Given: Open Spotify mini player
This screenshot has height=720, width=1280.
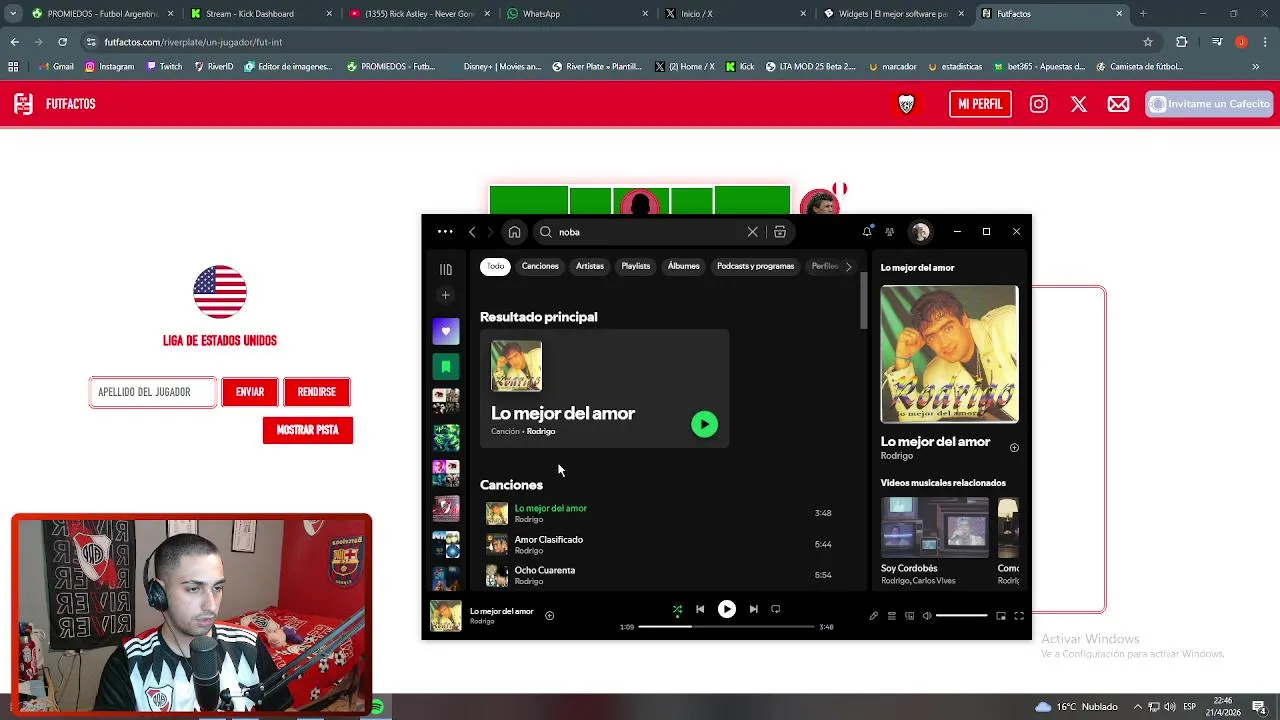Looking at the screenshot, I should pyautogui.click(x=1001, y=616).
